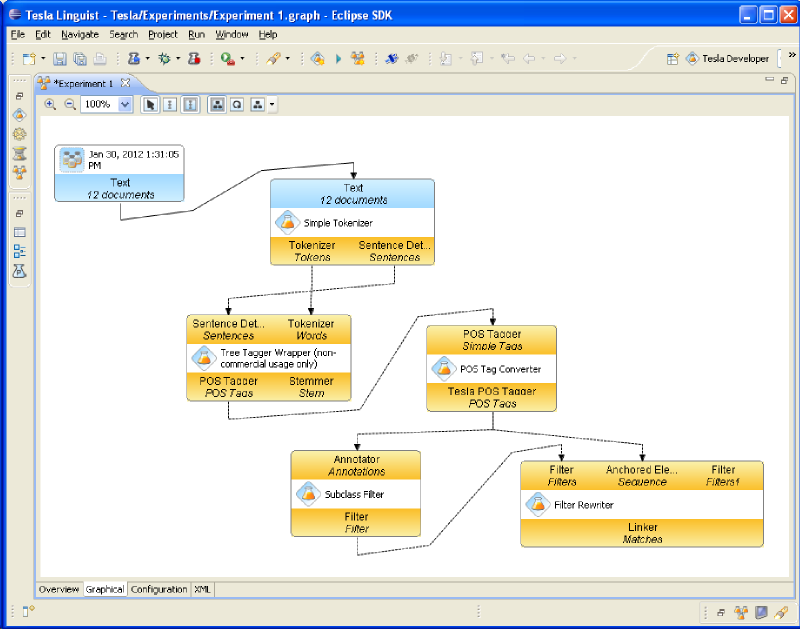
Task: Switch to the Overview tab
Action: click(59, 589)
